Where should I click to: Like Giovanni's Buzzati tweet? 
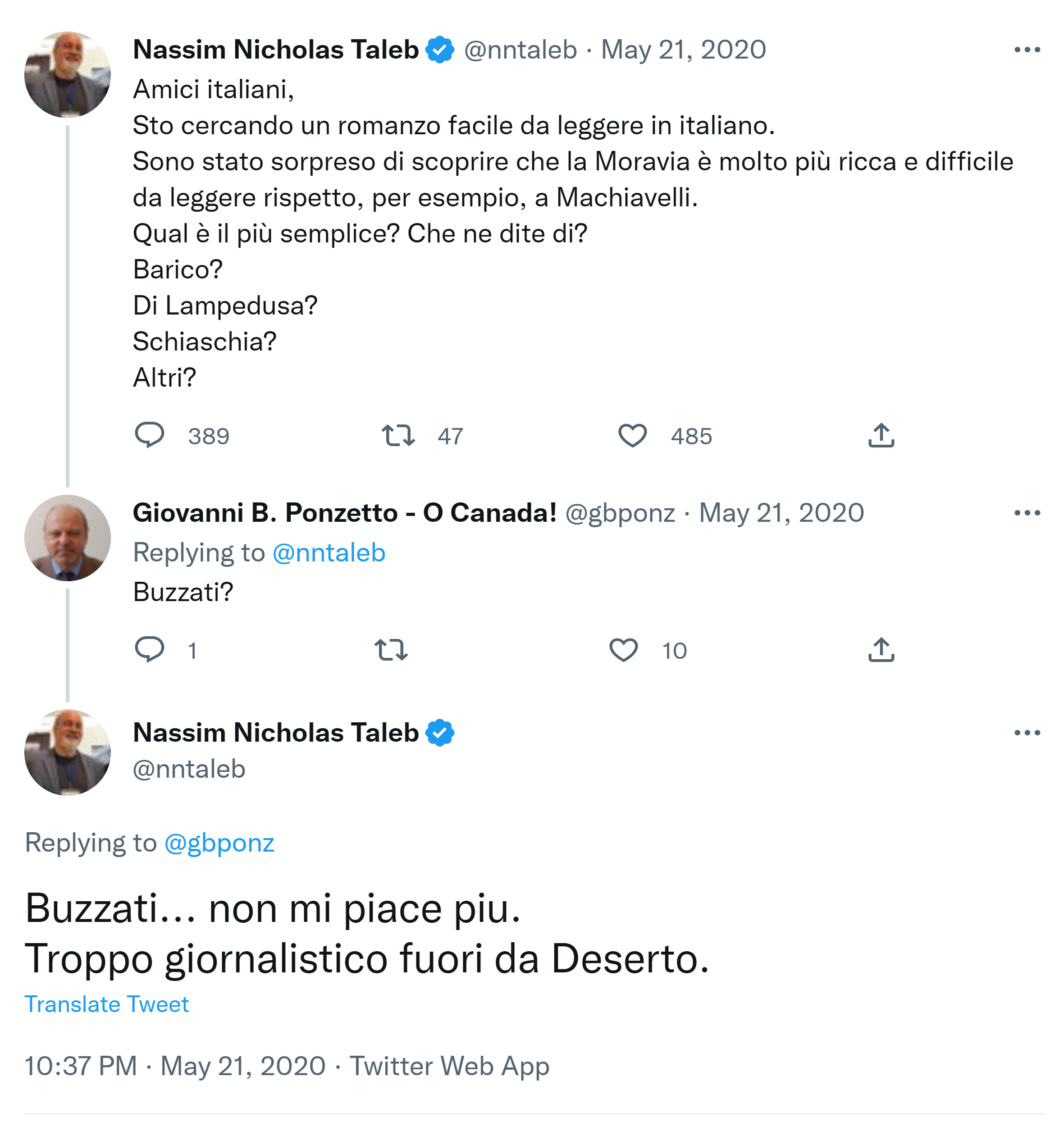pos(624,649)
